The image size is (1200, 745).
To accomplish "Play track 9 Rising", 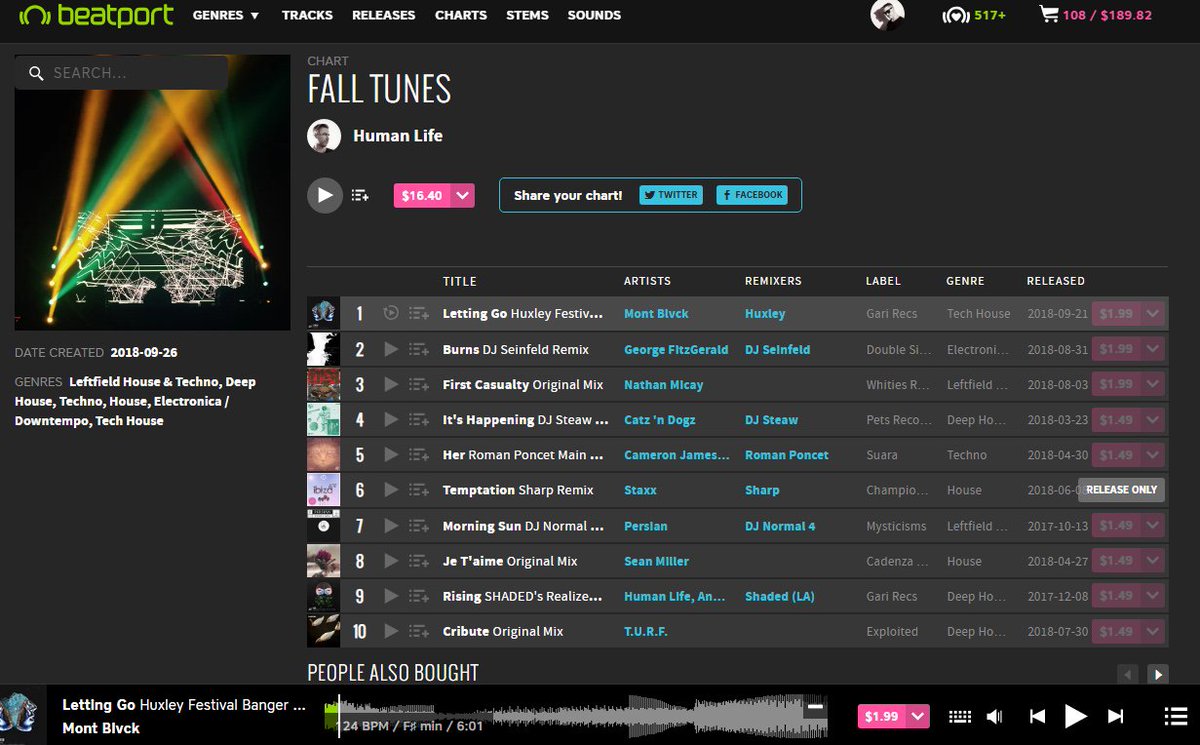I will tap(392, 596).
